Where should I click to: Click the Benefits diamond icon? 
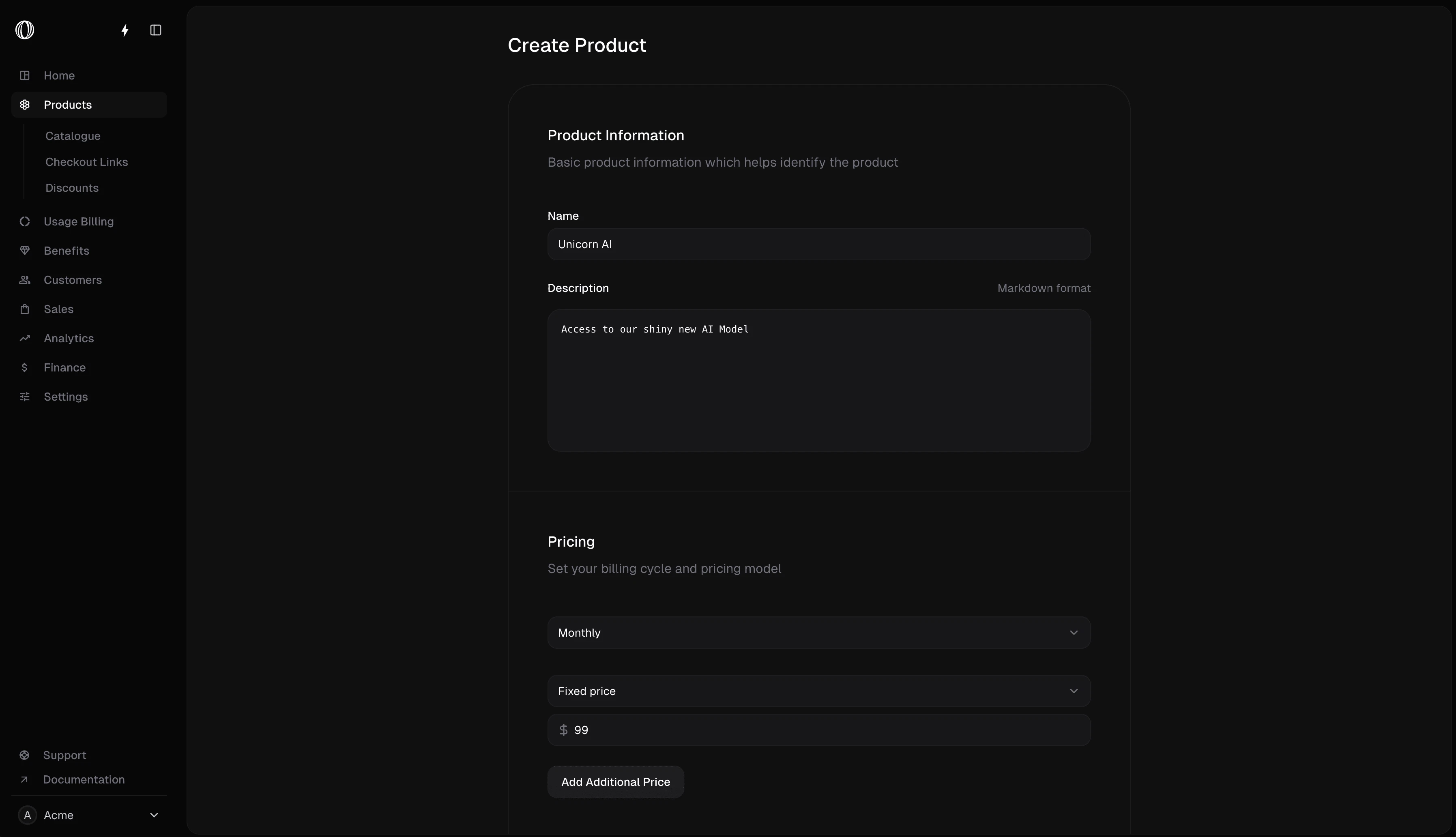pos(25,251)
